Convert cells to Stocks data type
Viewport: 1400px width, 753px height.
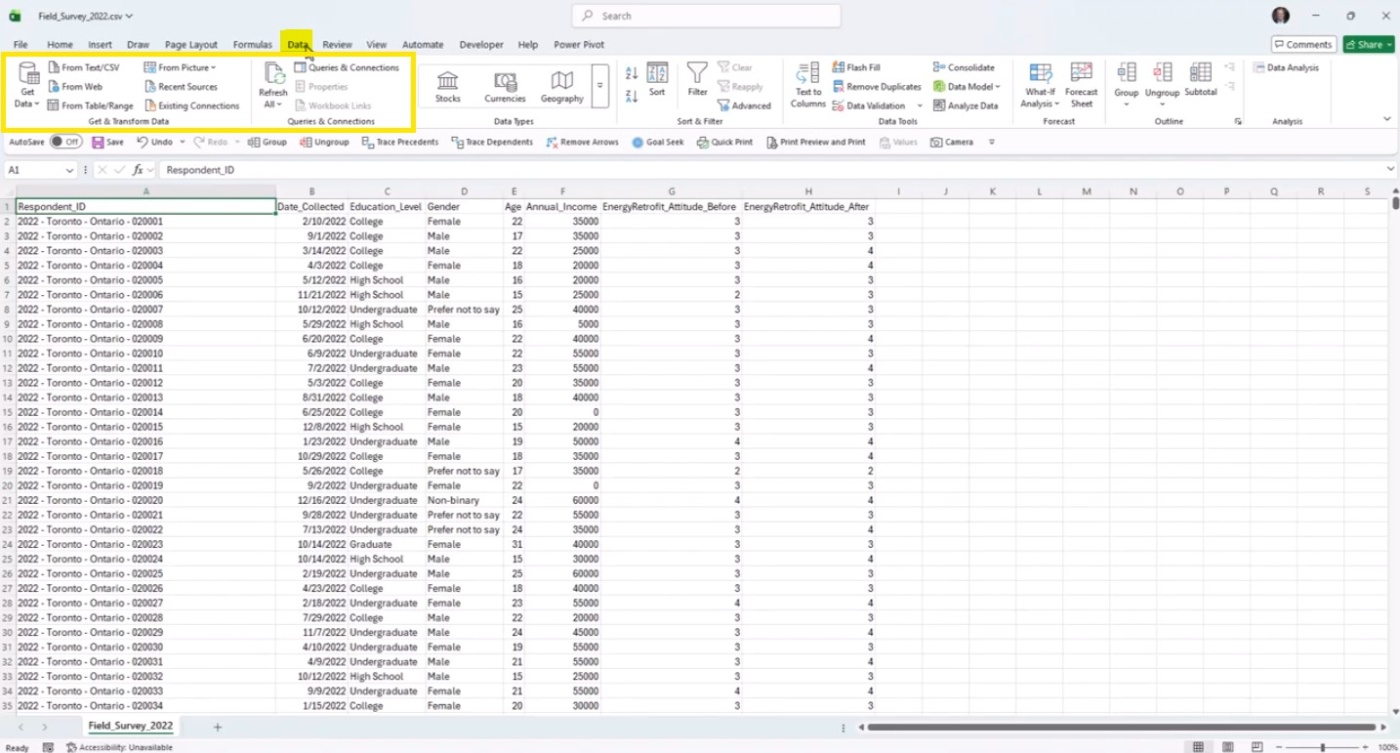coord(448,87)
